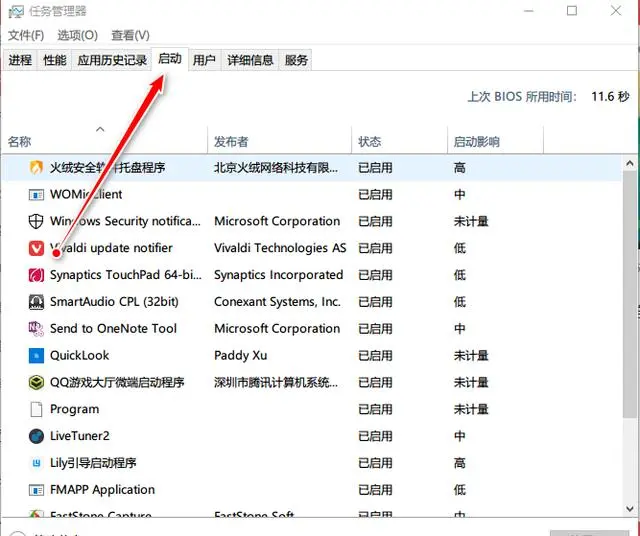
Task: Click the 上次 BIOS 所用时间 label
Action: pos(522,97)
